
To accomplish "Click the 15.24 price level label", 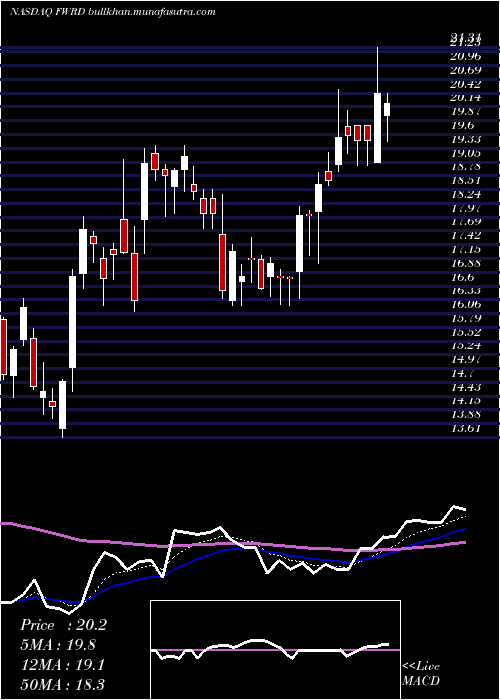I will click(x=466, y=346).
